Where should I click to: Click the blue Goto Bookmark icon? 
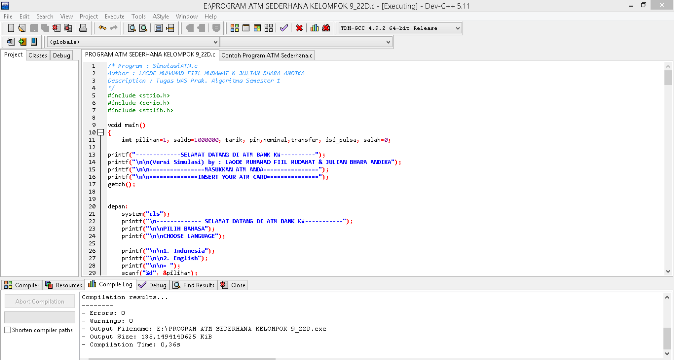(x=34, y=42)
